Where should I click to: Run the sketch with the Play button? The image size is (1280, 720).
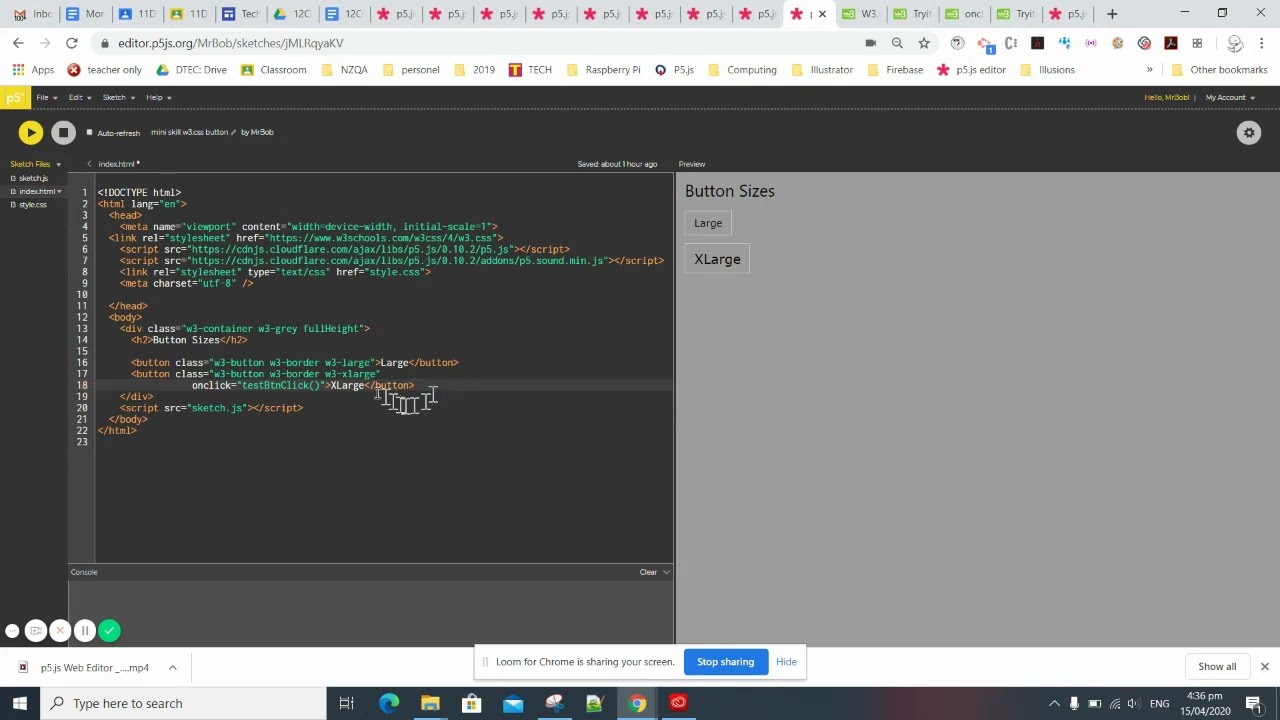pyautogui.click(x=30, y=132)
